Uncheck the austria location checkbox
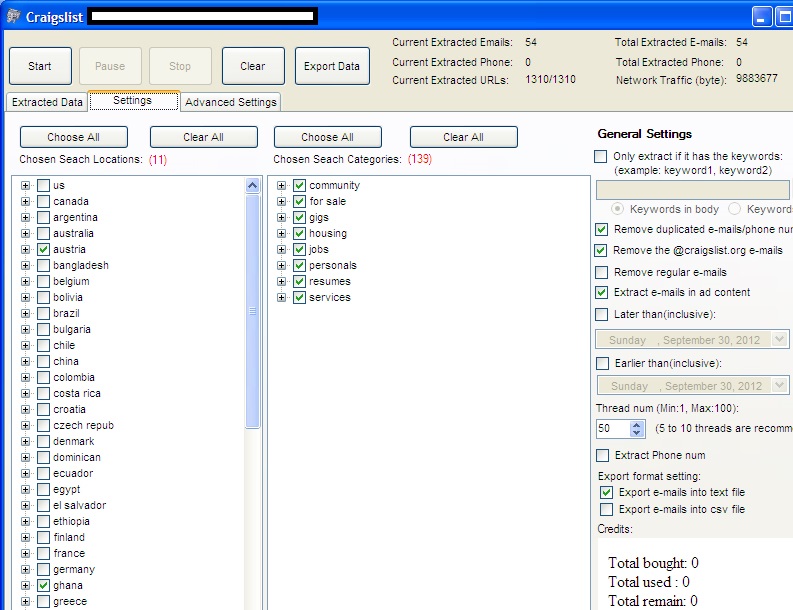 (43, 249)
